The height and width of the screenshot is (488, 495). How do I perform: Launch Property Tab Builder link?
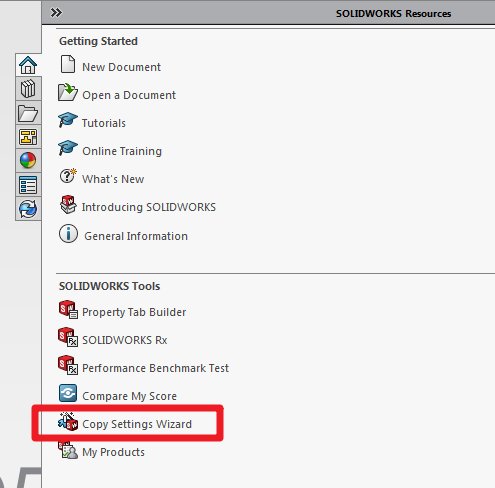(134, 312)
